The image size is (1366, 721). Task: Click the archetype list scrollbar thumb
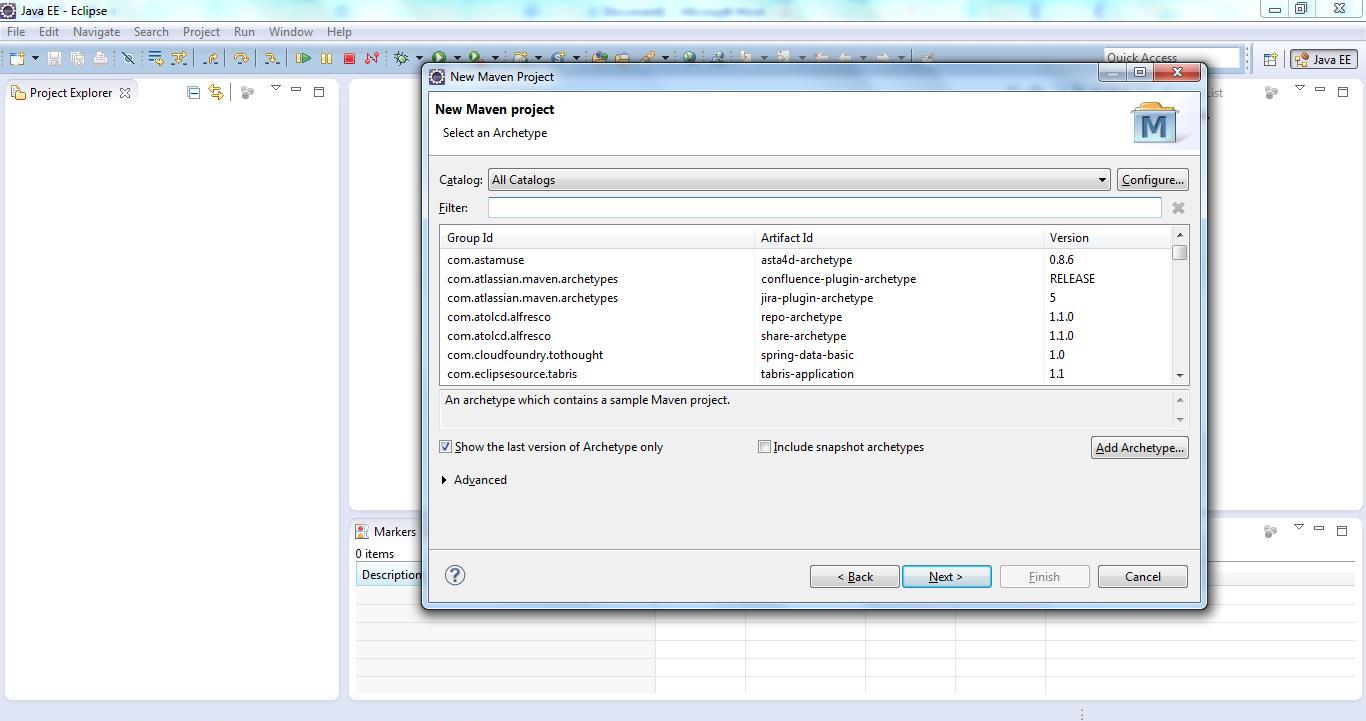1180,253
